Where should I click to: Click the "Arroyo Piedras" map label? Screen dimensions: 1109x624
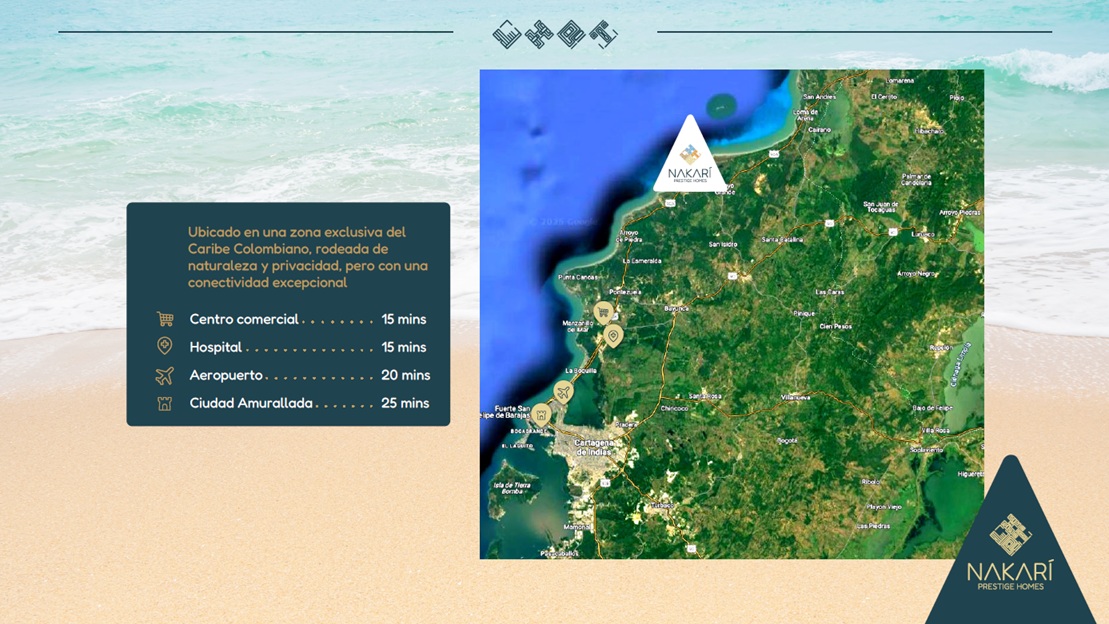pos(960,212)
